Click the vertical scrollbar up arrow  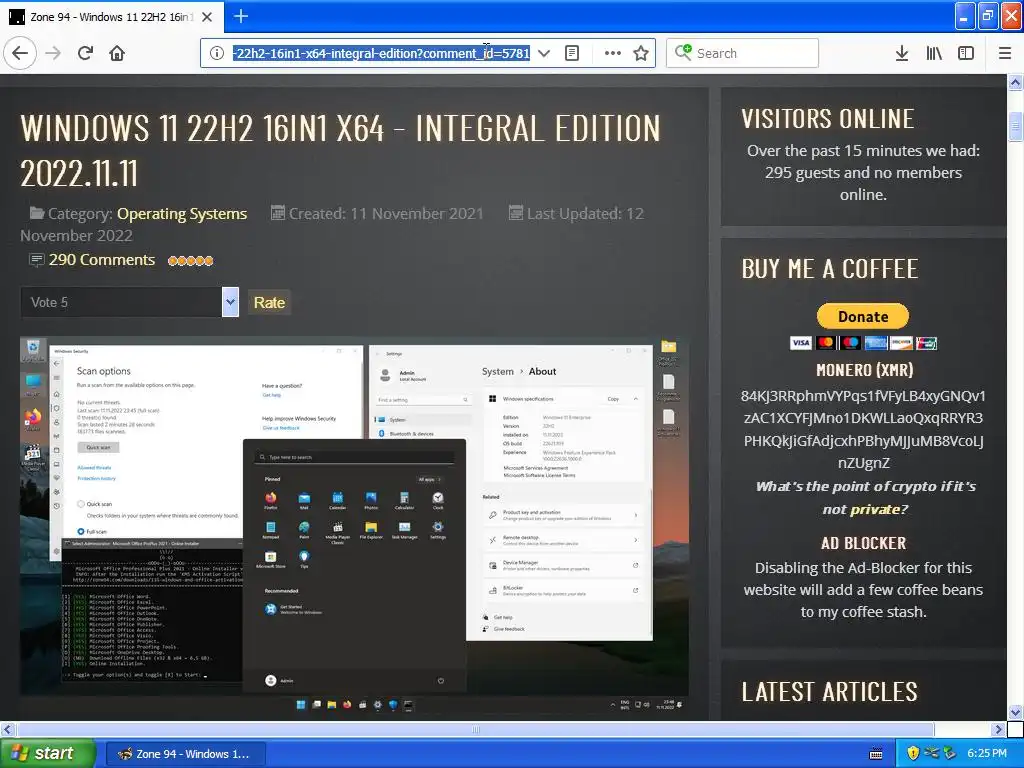[x=1015, y=82]
